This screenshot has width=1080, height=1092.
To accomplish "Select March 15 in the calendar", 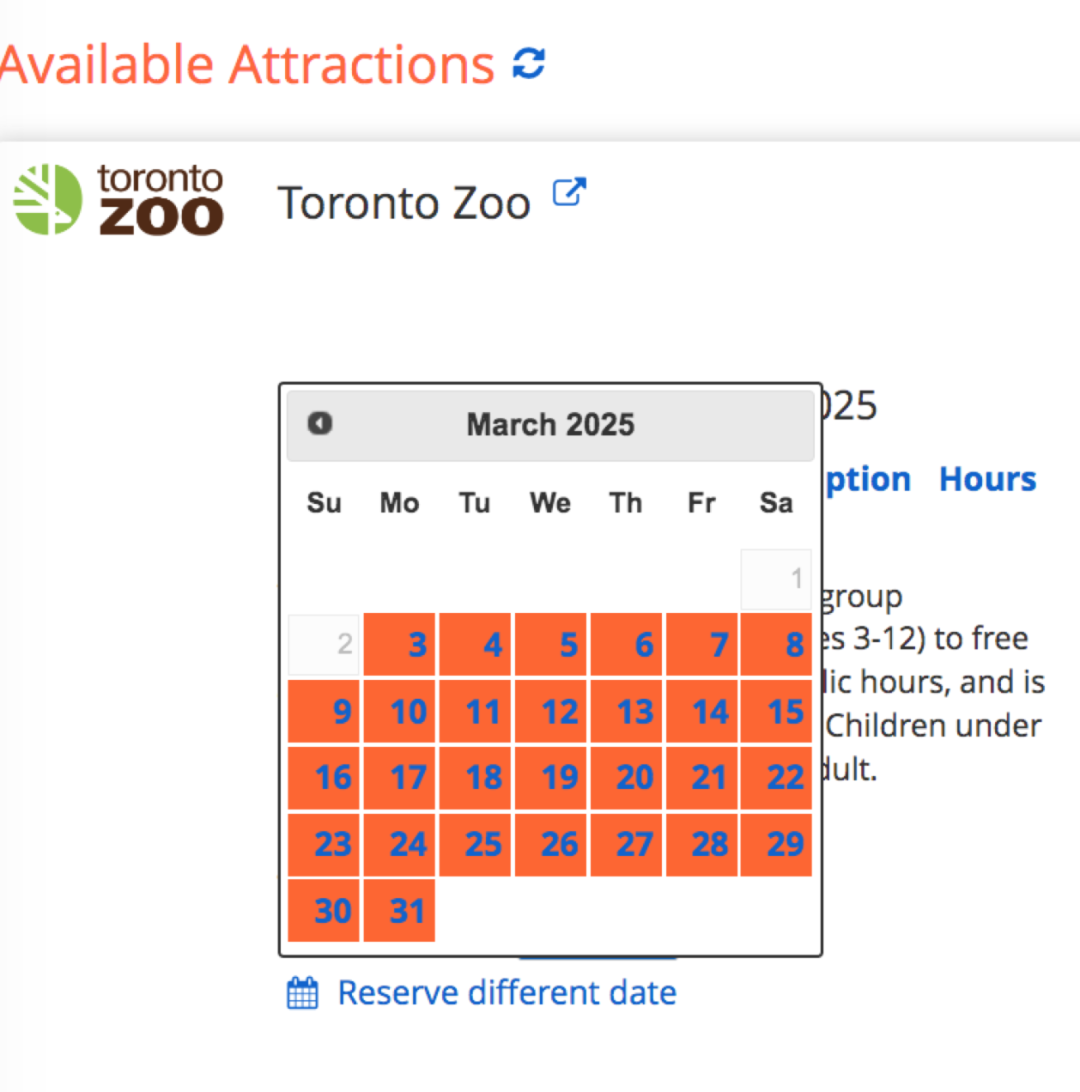I will pos(776,711).
